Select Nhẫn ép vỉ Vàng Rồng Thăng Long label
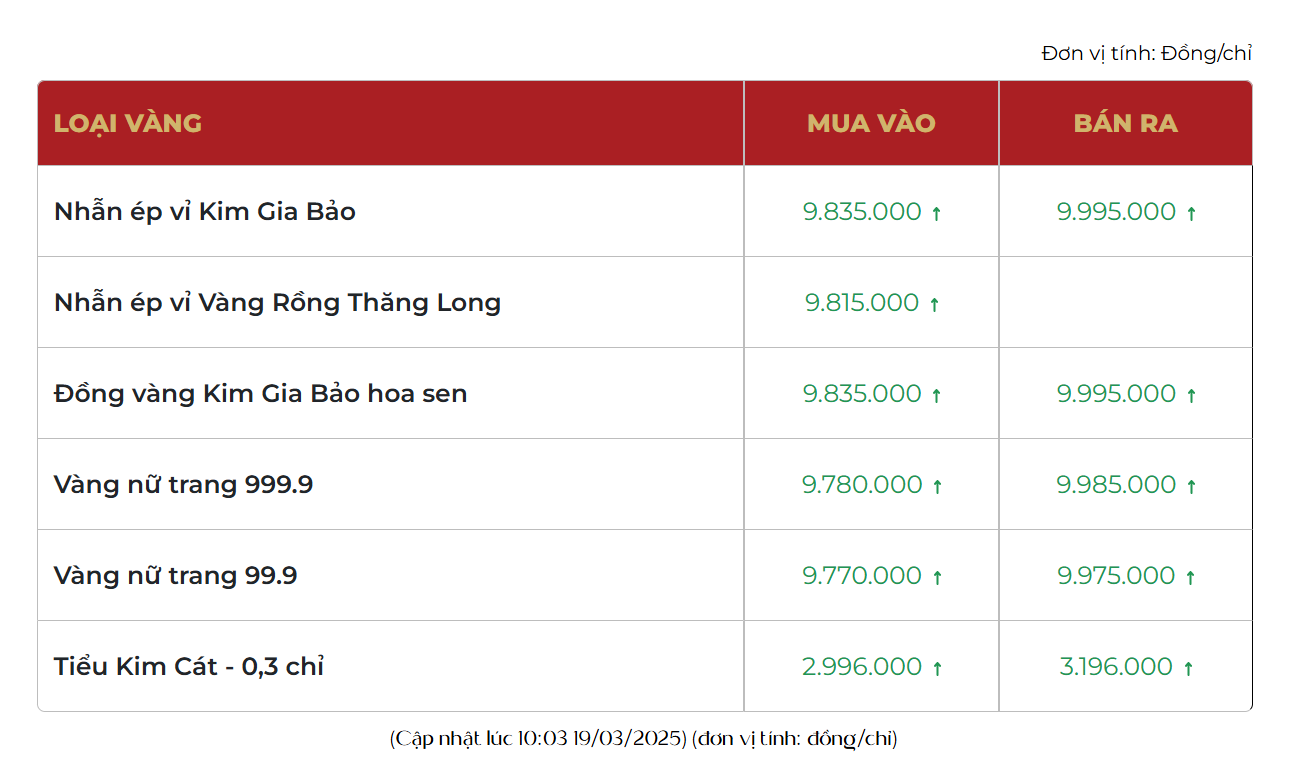This screenshot has height=763, width=1300. [x=277, y=303]
